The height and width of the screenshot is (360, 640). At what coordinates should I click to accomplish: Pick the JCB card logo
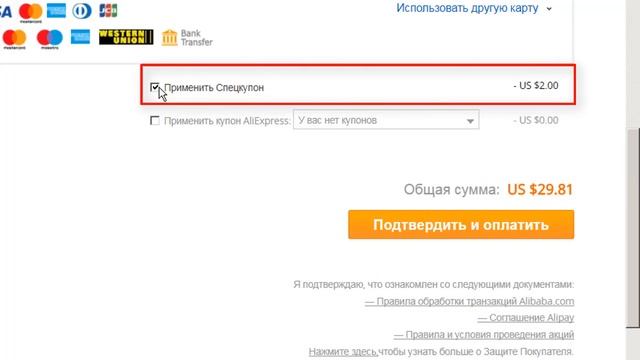[108, 10]
